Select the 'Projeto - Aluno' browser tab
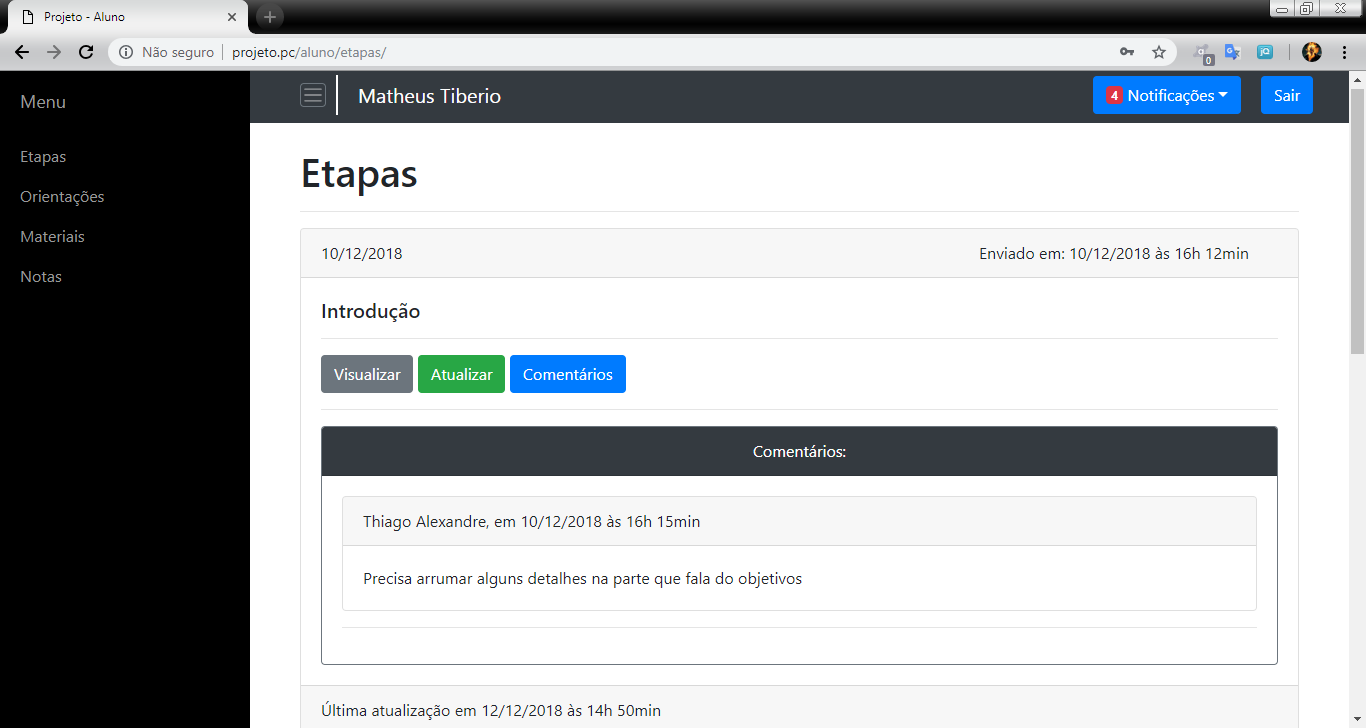 pos(125,17)
